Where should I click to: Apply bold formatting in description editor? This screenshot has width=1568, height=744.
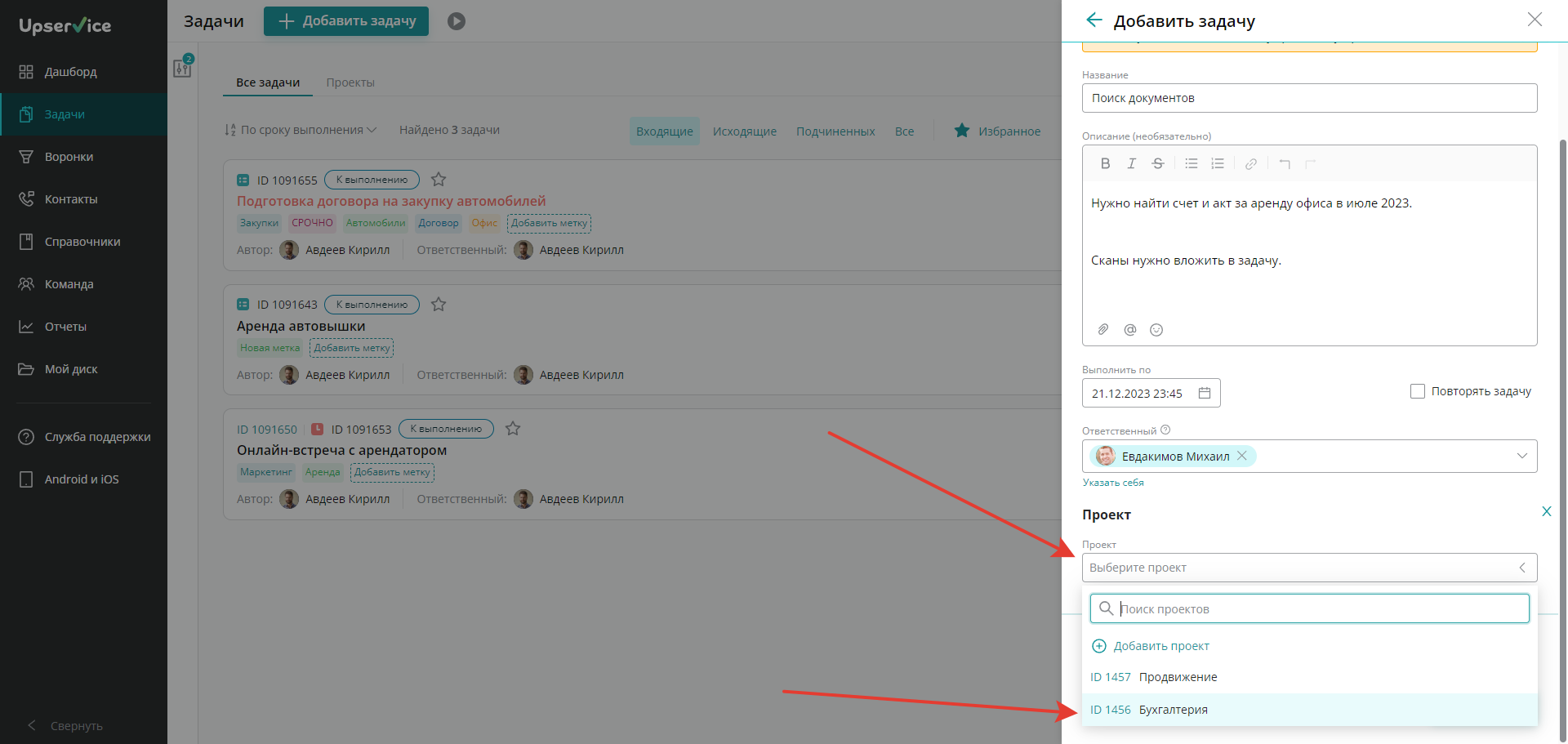[1105, 163]
